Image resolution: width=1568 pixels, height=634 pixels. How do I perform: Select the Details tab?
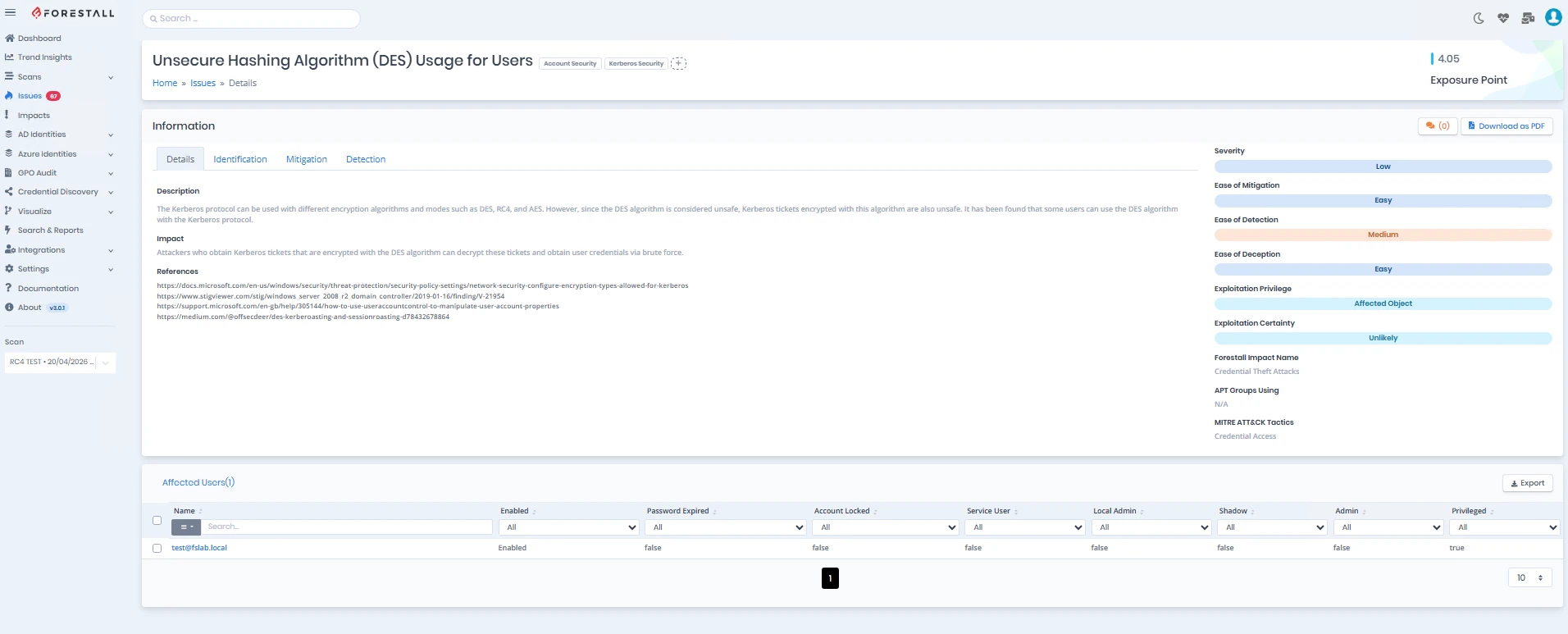(180, 159)
